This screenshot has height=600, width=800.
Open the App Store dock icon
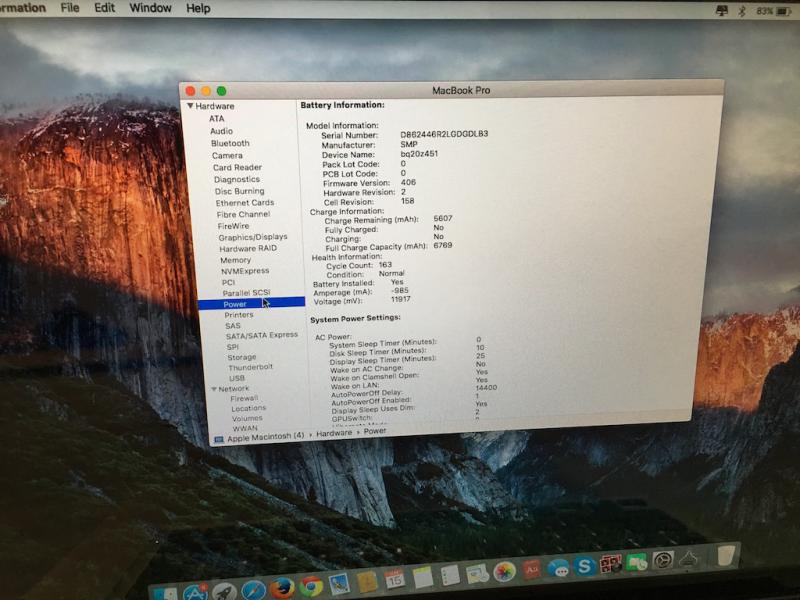(196, 591)
